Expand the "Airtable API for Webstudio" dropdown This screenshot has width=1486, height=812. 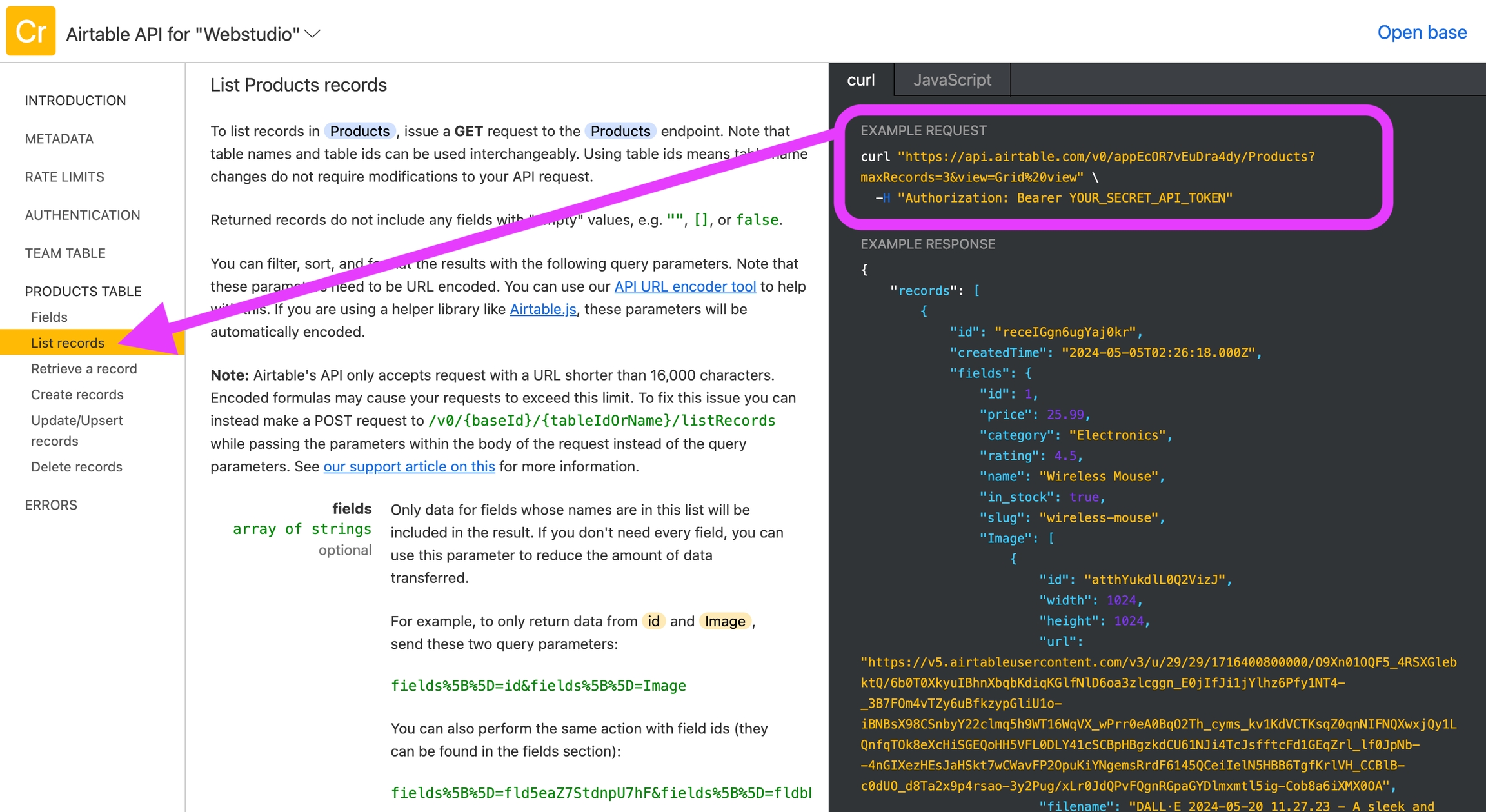pos(312,34)
